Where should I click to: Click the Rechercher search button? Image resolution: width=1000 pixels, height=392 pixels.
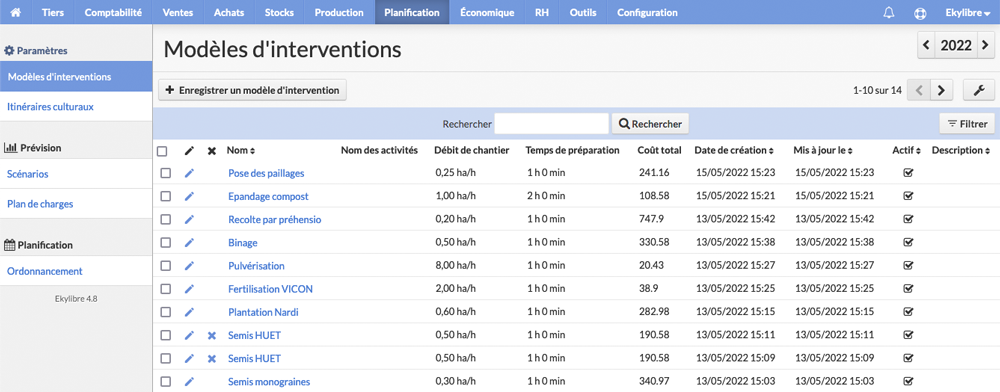(650, 124)
